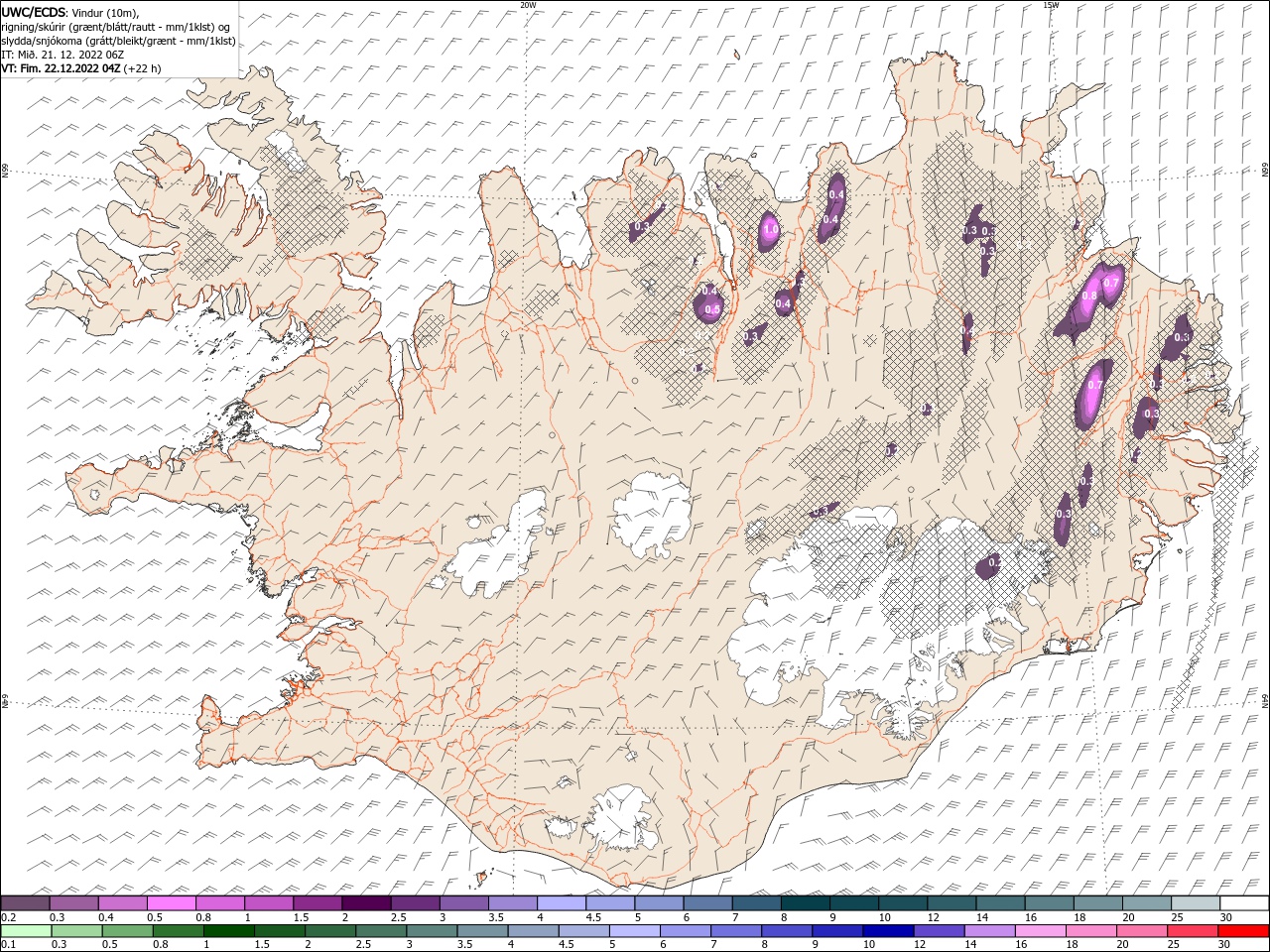Image resolution: width=1270 pixels, height=952 pixels.
Task: Click the light violet 14 rain legend swatch
Action: tap(989, 930)
